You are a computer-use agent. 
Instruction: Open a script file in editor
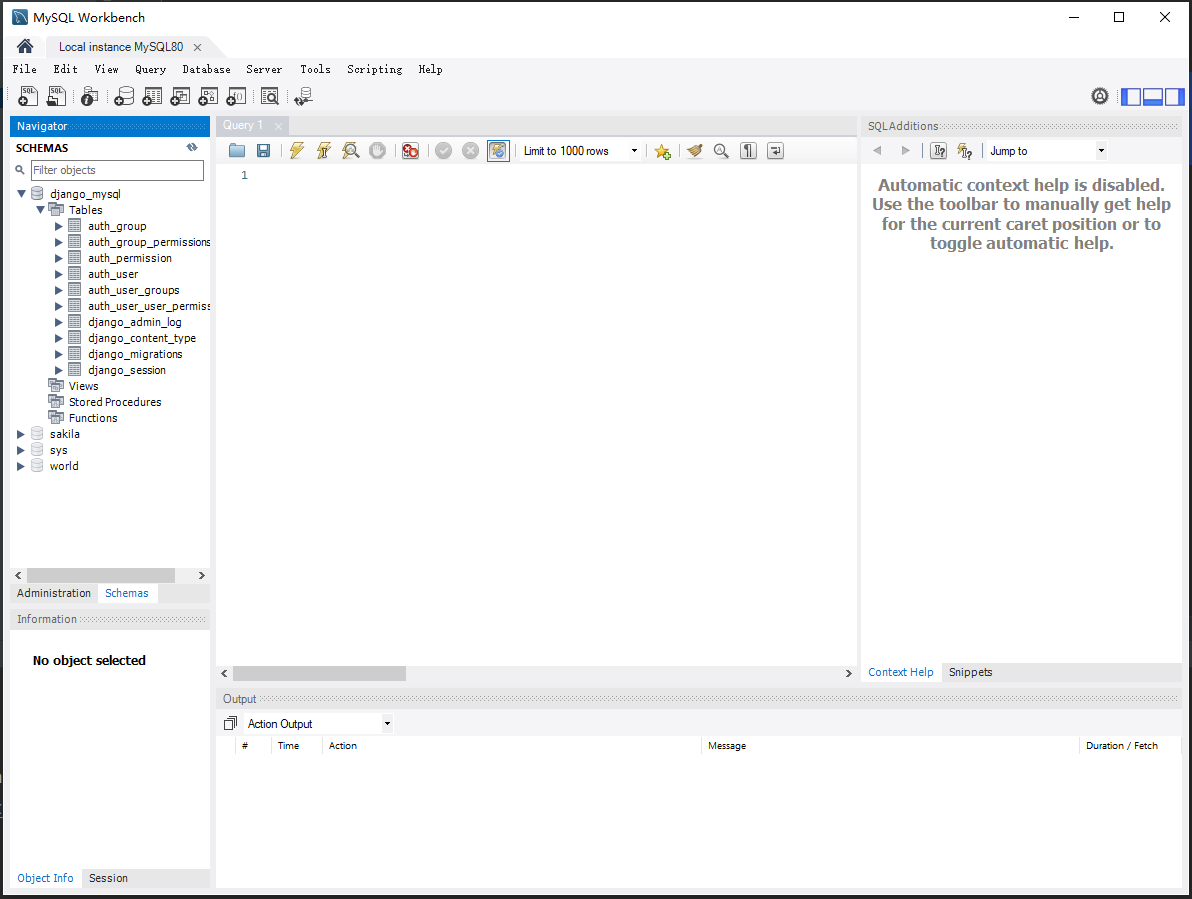[237, 150]
